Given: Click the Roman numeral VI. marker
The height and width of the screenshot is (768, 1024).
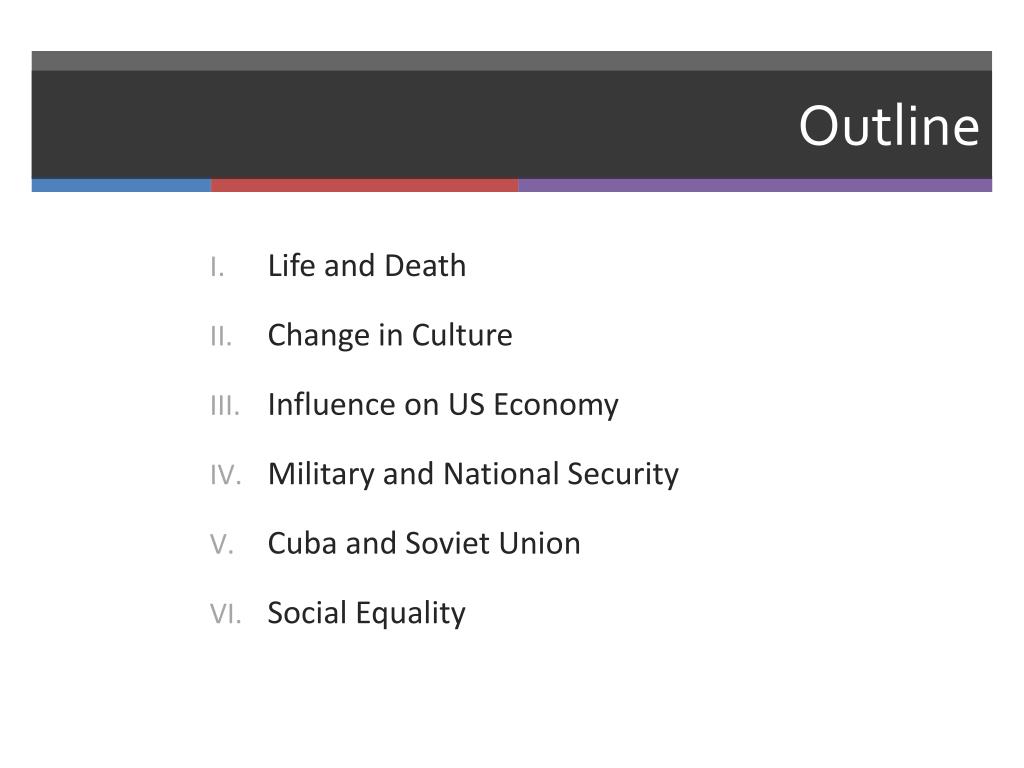Looking at the screenshot, I should tap(226, 615).
